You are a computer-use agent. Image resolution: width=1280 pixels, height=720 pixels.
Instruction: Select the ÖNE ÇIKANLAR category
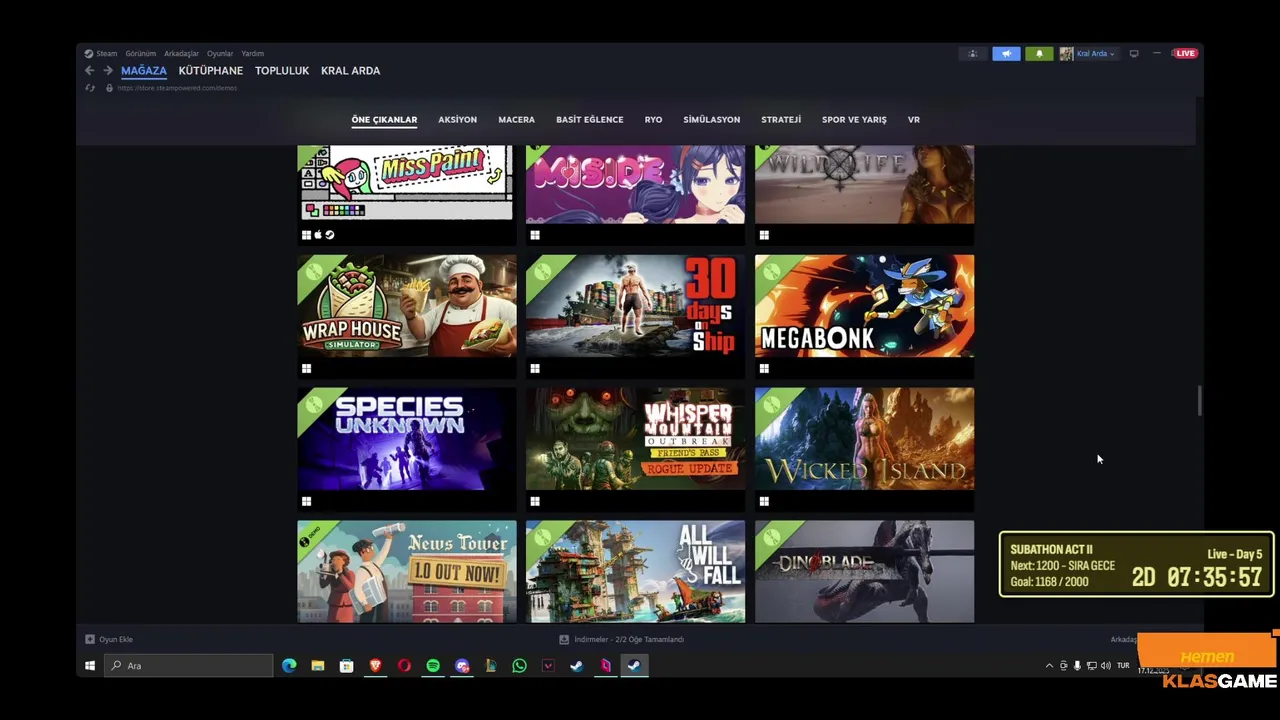[384, 120]
